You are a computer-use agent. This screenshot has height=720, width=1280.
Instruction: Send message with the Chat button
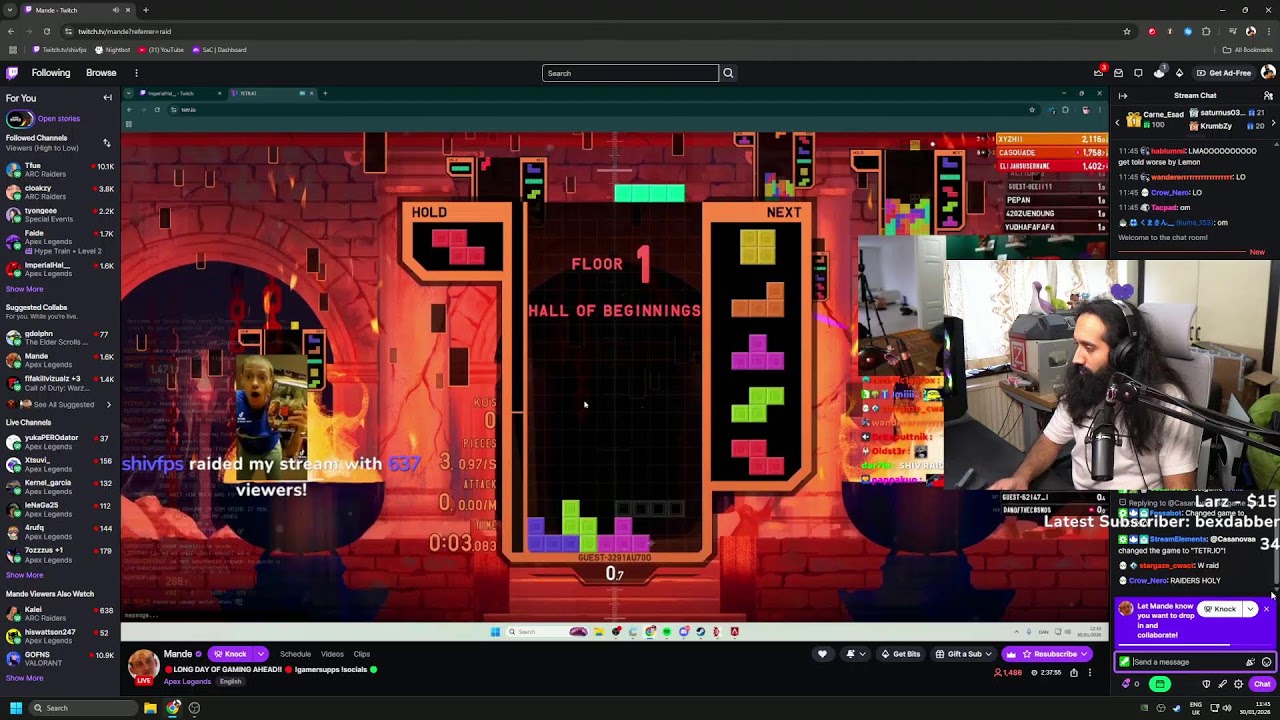pyautogui.click(x=1262, y=684)
